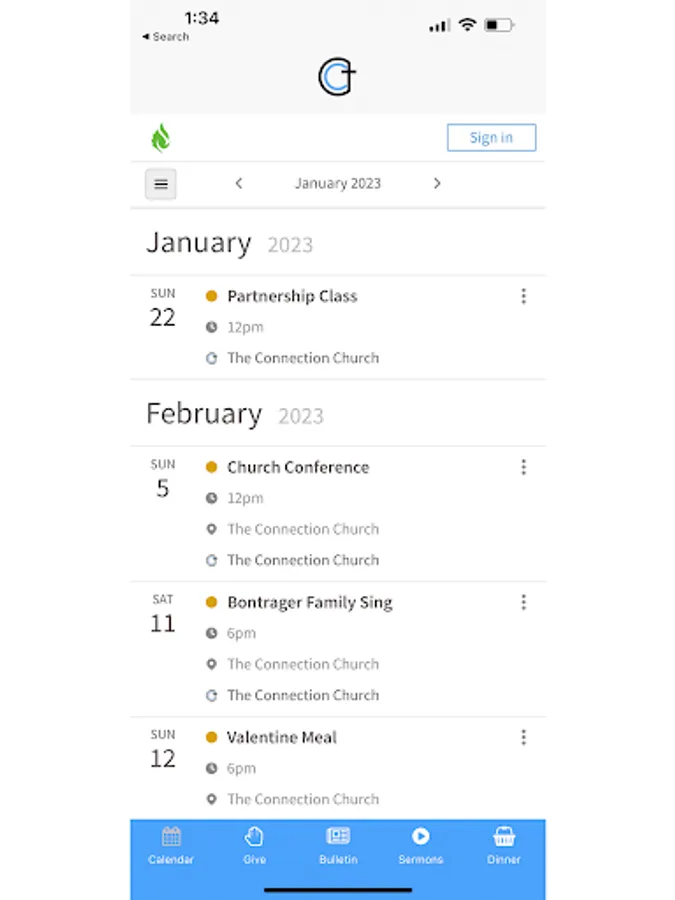Open options menu for Valentine Meal
Image resolution: width=675 pixels, height=900 pixels.
click(523, 737)
